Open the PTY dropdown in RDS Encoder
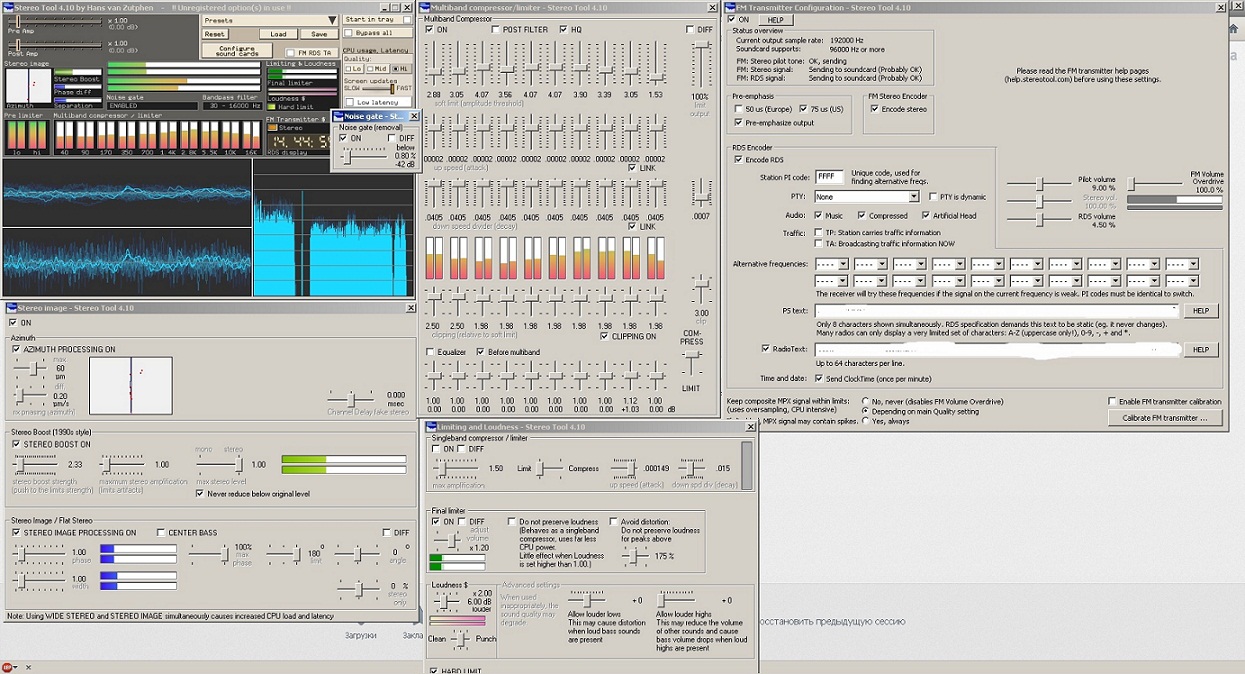Screen dimensions: 1245x674 [866, 197]
